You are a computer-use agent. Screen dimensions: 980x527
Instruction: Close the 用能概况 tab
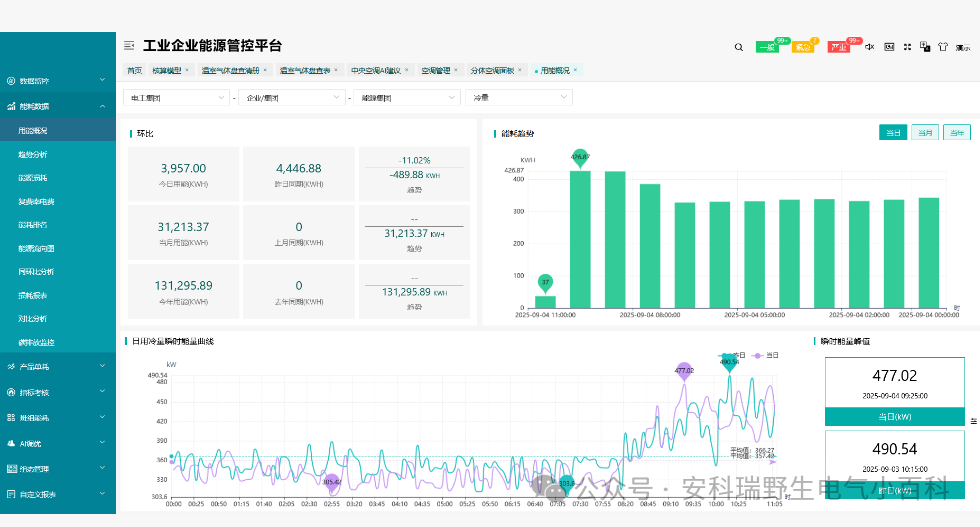tap(575, 70)
